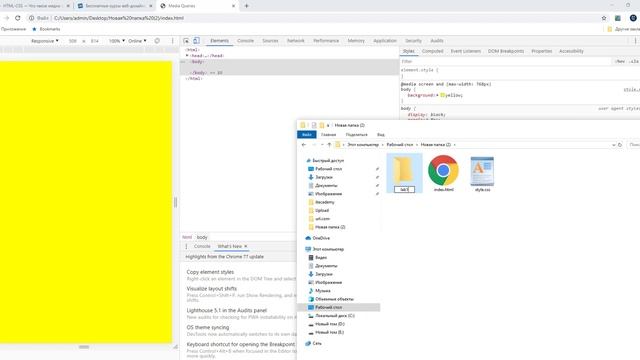
Task: Close the Media Queries tab
Action: click(233, 6)
